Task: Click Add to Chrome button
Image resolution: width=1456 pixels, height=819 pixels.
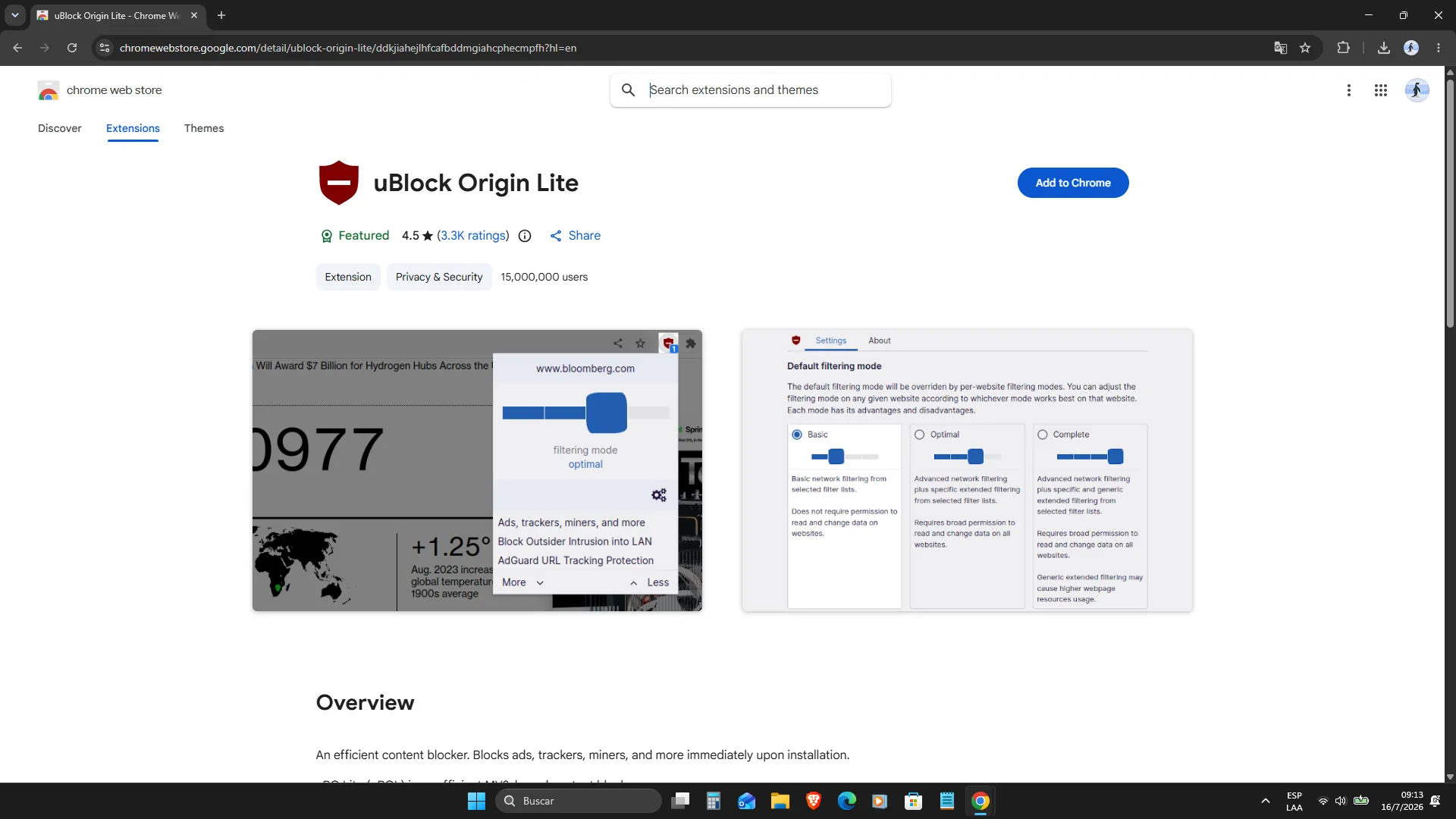Action: pyautogui.click(x=1073, y=183)
